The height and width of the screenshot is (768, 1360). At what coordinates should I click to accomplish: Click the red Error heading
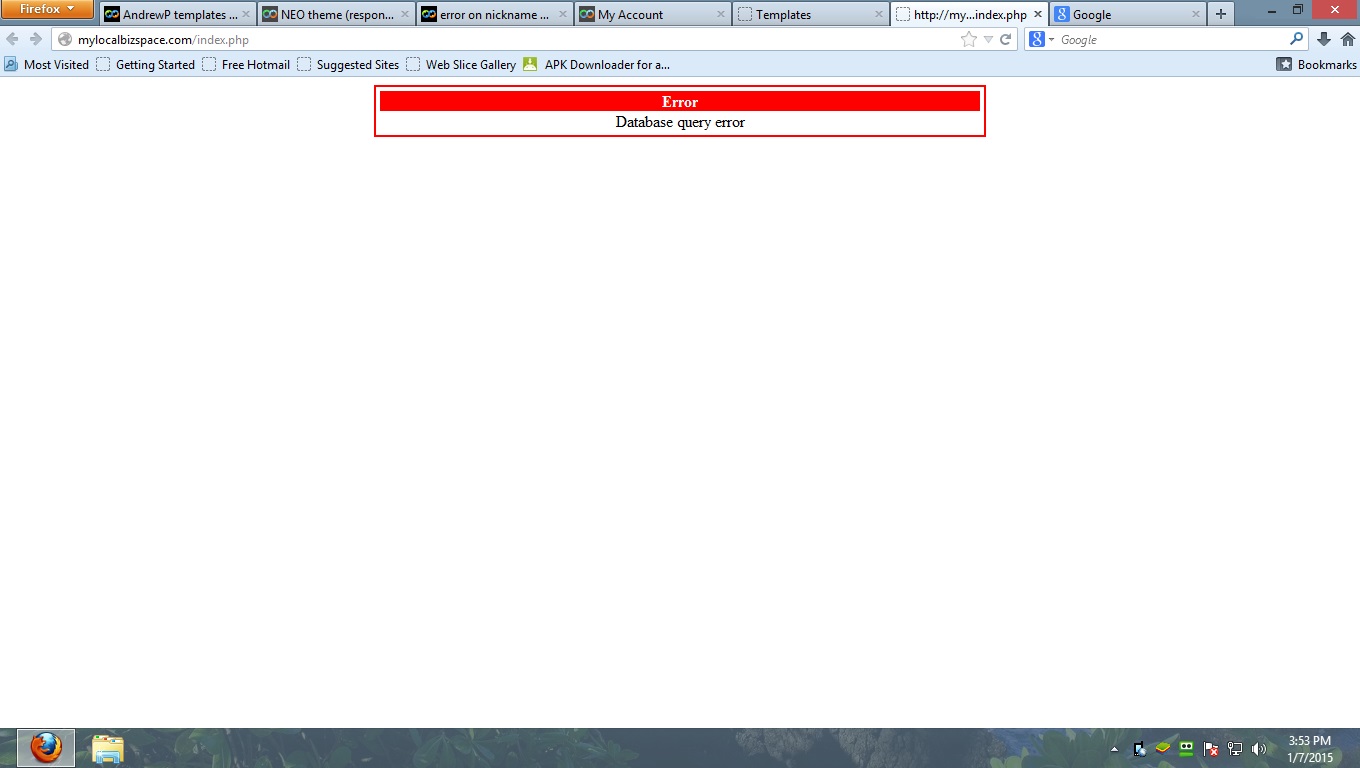[x=680, y=102]
